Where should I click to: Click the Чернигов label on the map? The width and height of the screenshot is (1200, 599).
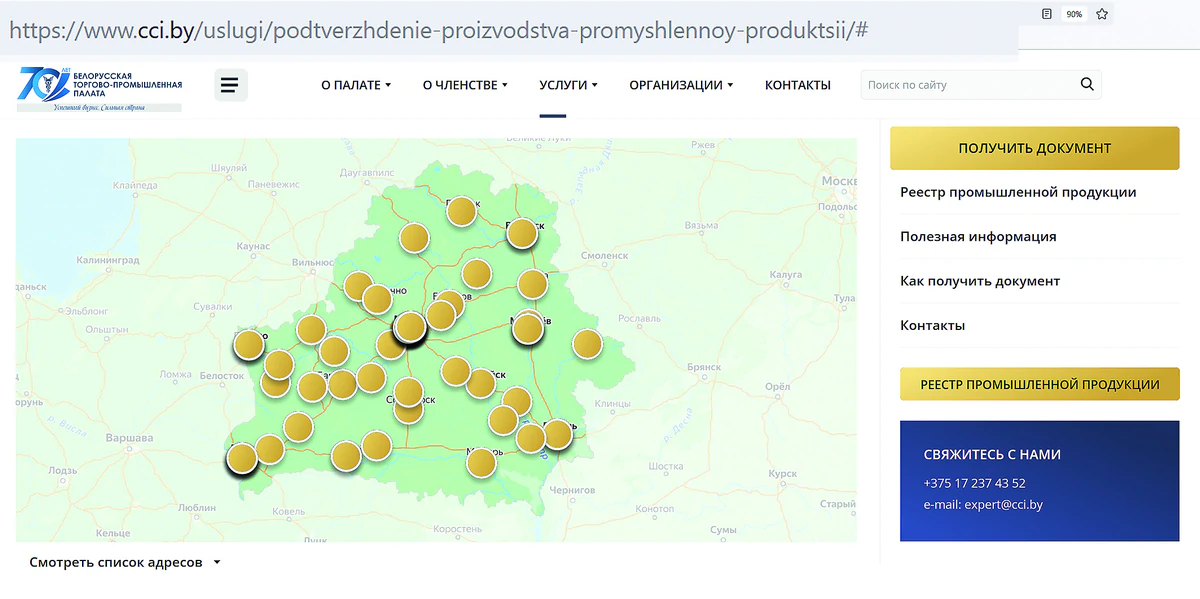(x=572, y=490)
